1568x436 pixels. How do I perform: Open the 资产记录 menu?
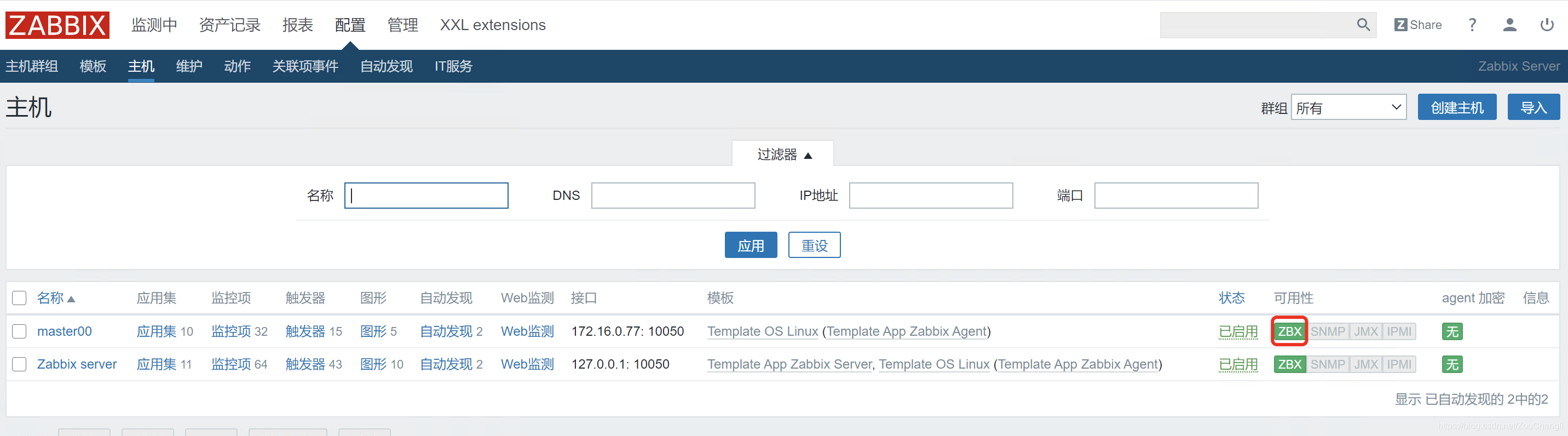[x=229, y=25]
